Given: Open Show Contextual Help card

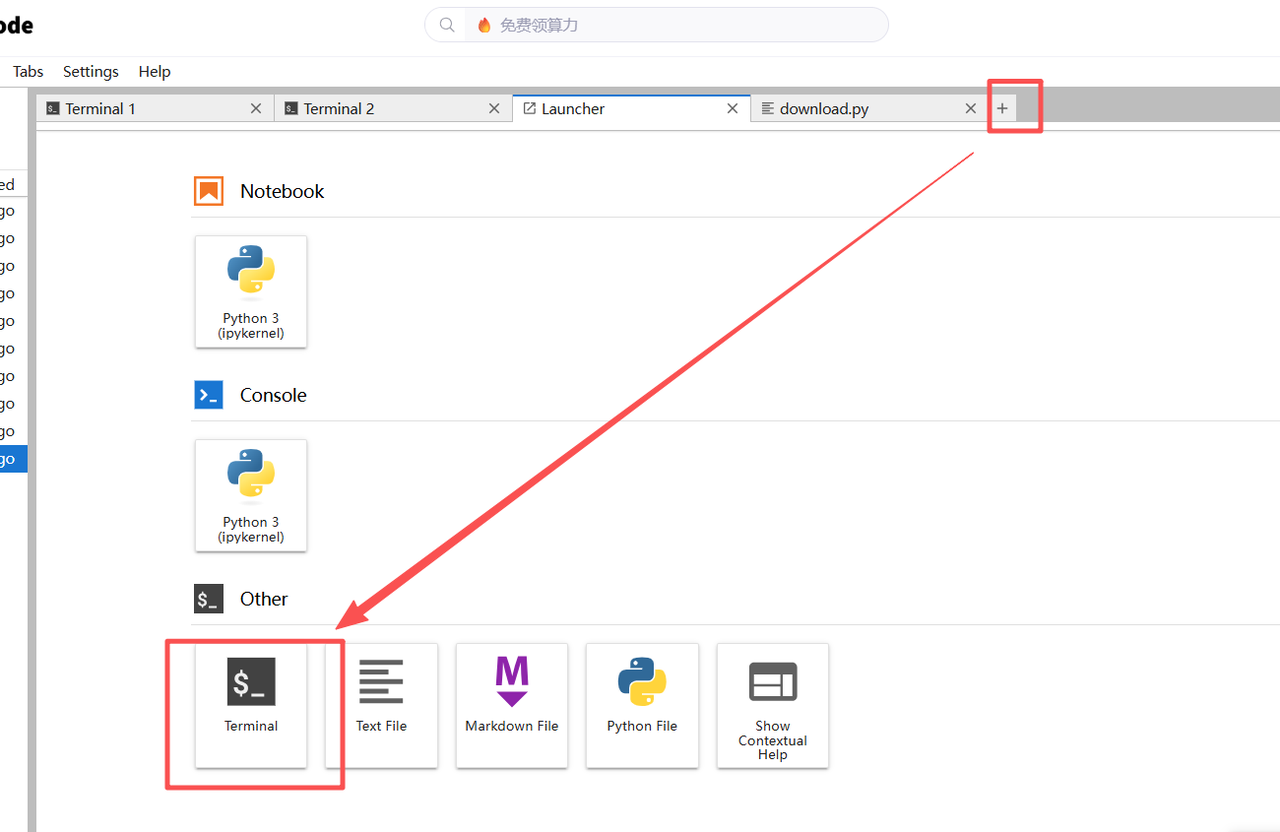Looking at the screenshot, I should point(773,705).
